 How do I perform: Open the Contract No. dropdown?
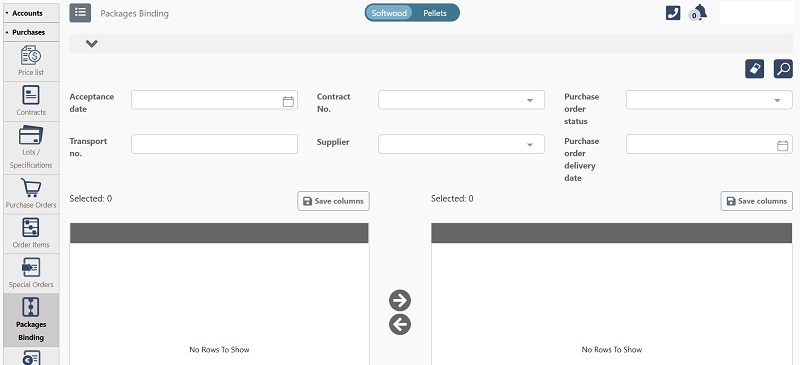click(x=461, y=100)
